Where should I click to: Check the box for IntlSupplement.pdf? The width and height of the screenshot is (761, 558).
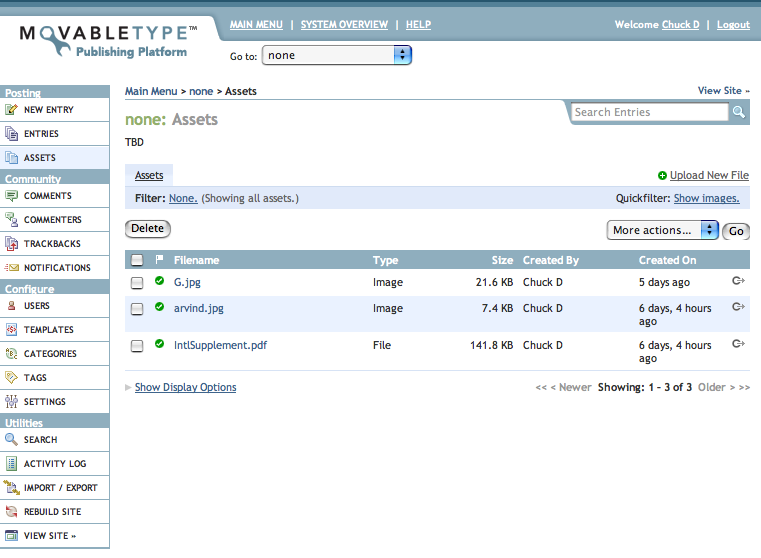(137, 346)
